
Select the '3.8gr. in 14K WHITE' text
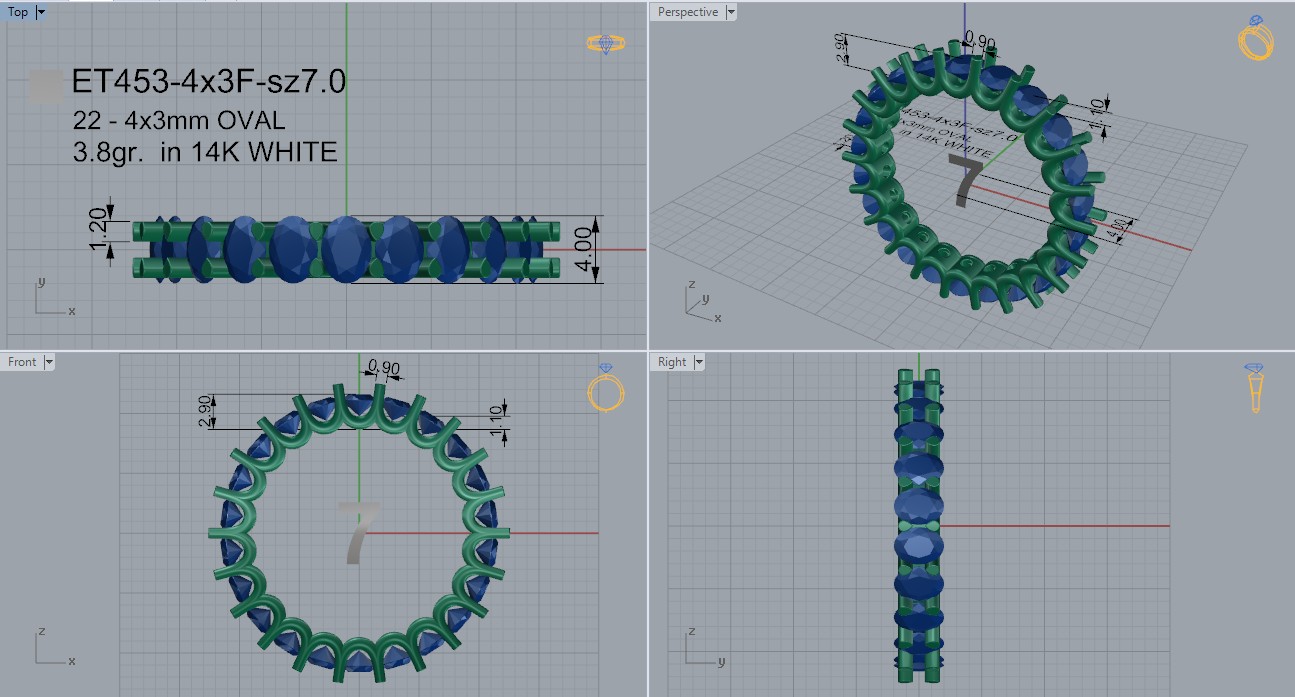pyautogui.click(x=205, y=152)
